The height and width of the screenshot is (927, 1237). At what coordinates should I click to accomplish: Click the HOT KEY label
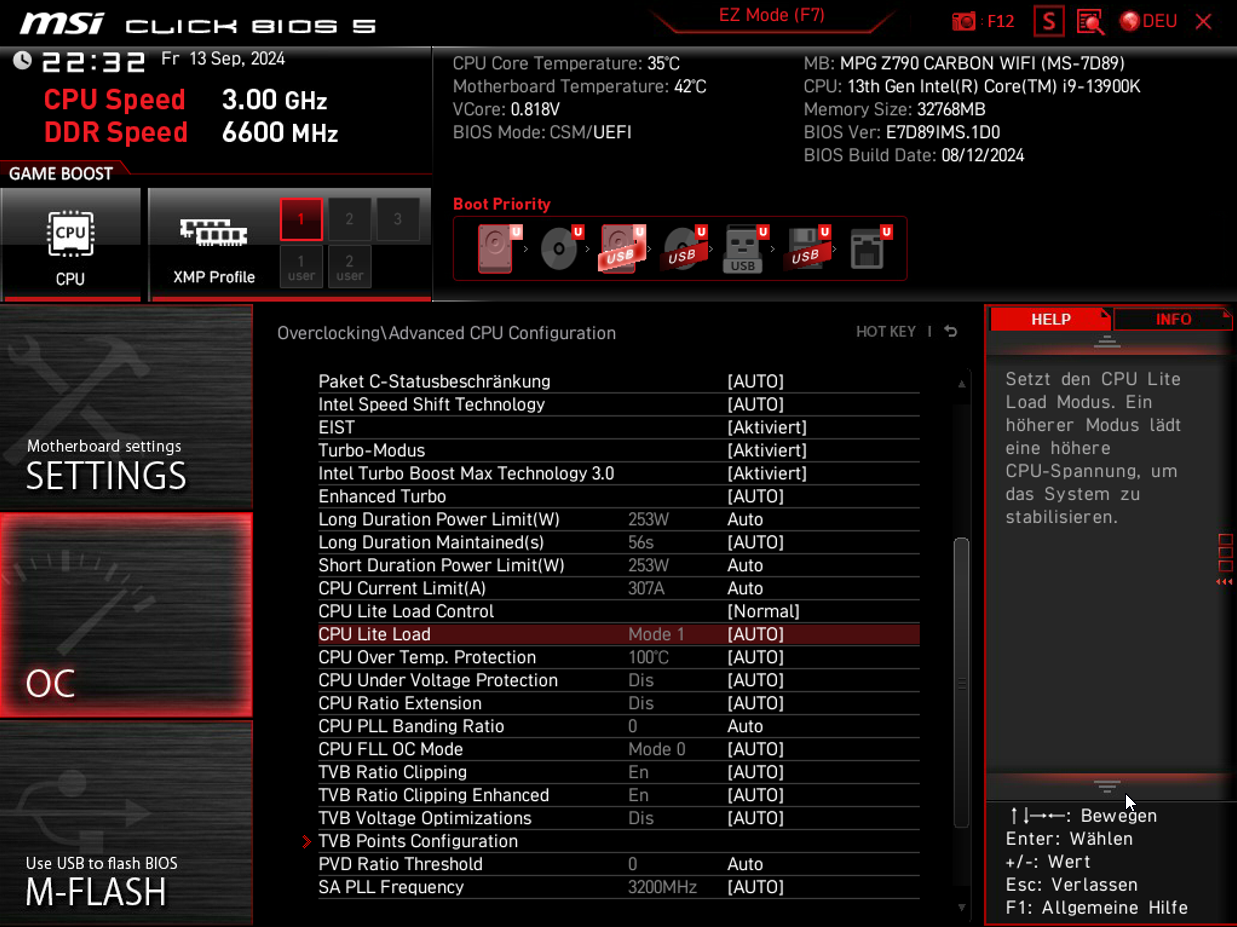pos(886,332)
